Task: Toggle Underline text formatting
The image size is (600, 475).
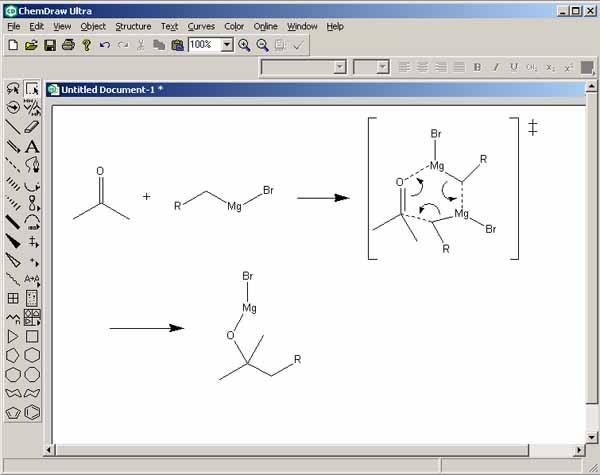Action: (514, 67)
